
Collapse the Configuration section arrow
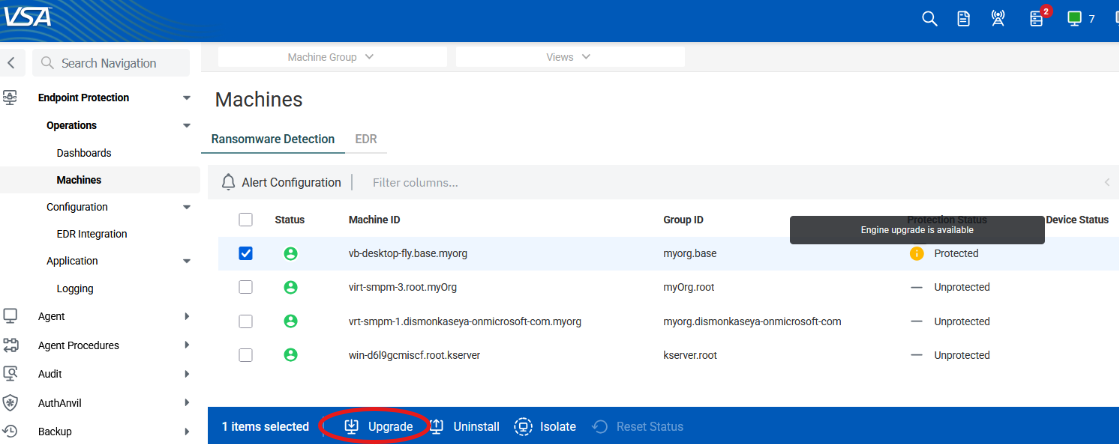click(187, 207)
